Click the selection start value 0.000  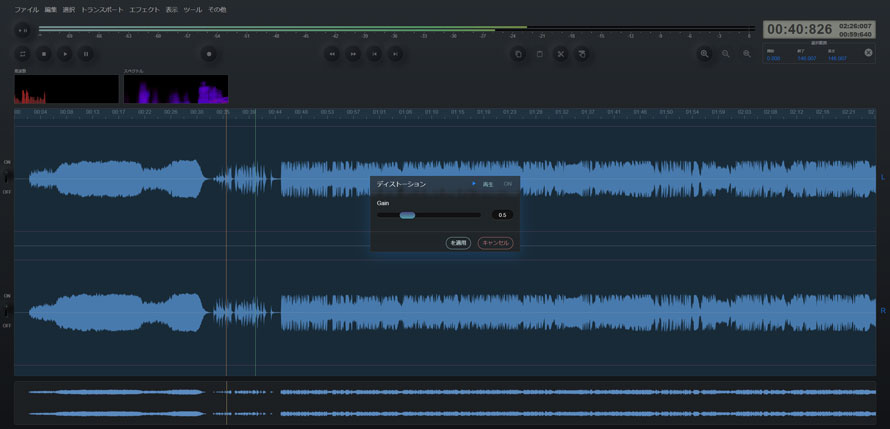(774, 58)
